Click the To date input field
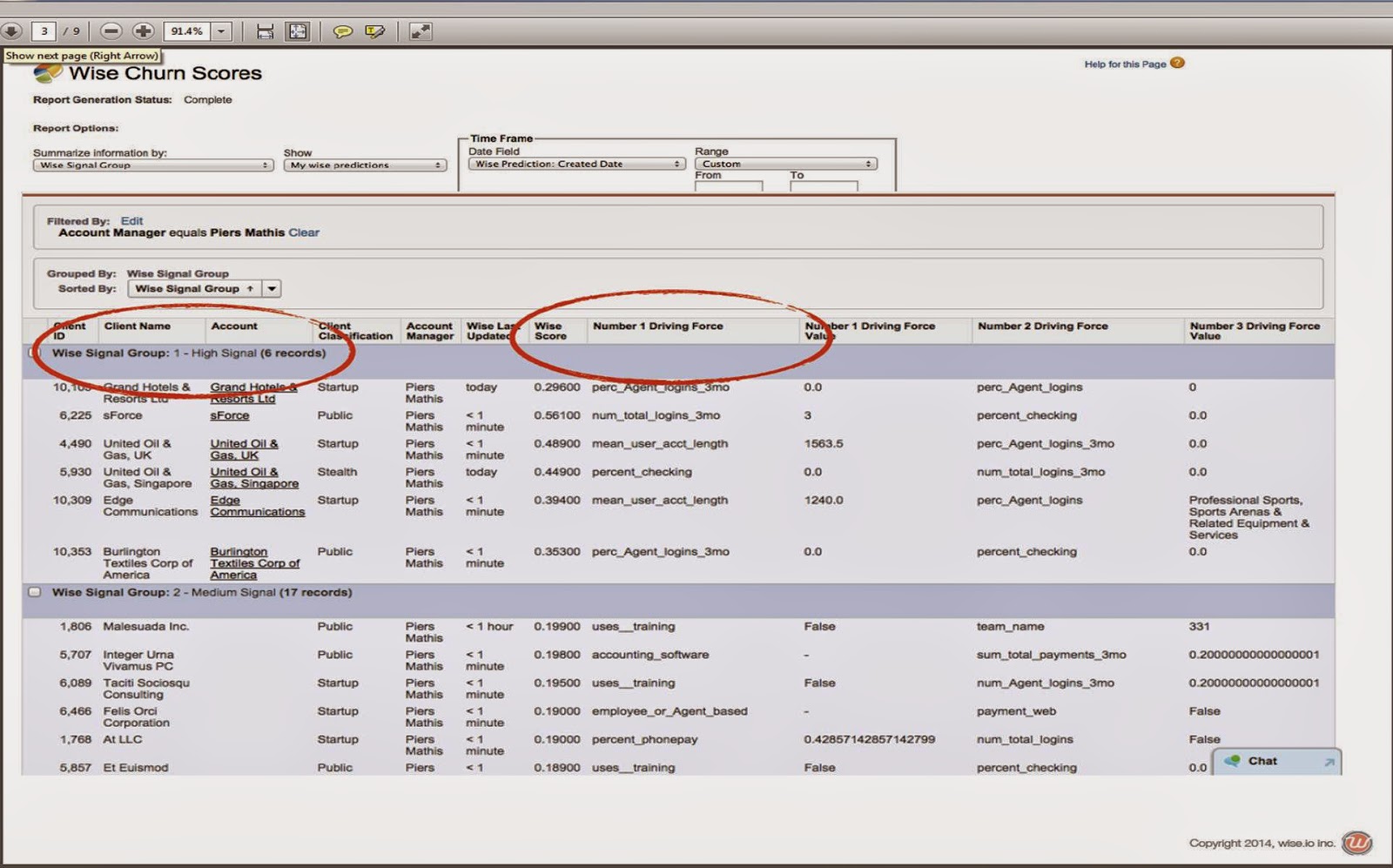Viewport: 1393px width, 868px height. pos(824,186)
